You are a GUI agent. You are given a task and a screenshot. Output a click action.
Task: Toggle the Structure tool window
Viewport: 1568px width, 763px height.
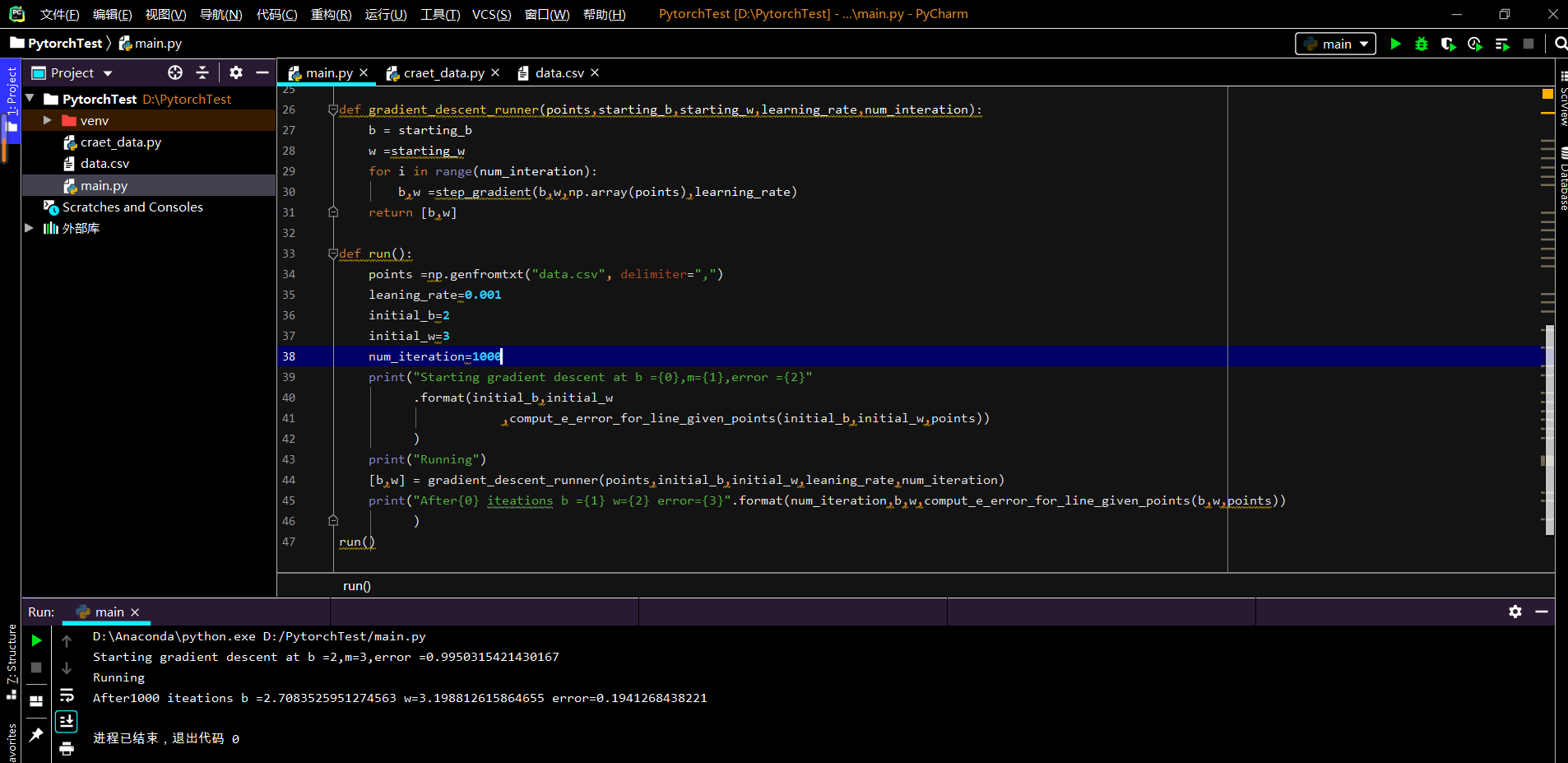(11, 663)
